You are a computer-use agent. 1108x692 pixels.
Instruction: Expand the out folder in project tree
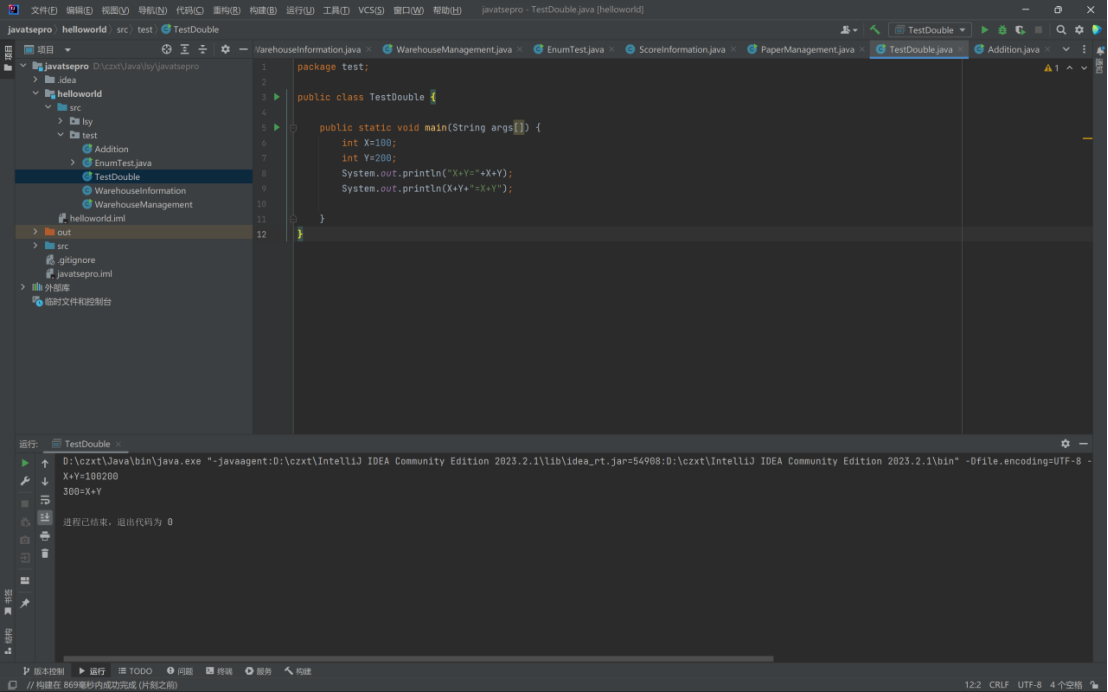36,232
